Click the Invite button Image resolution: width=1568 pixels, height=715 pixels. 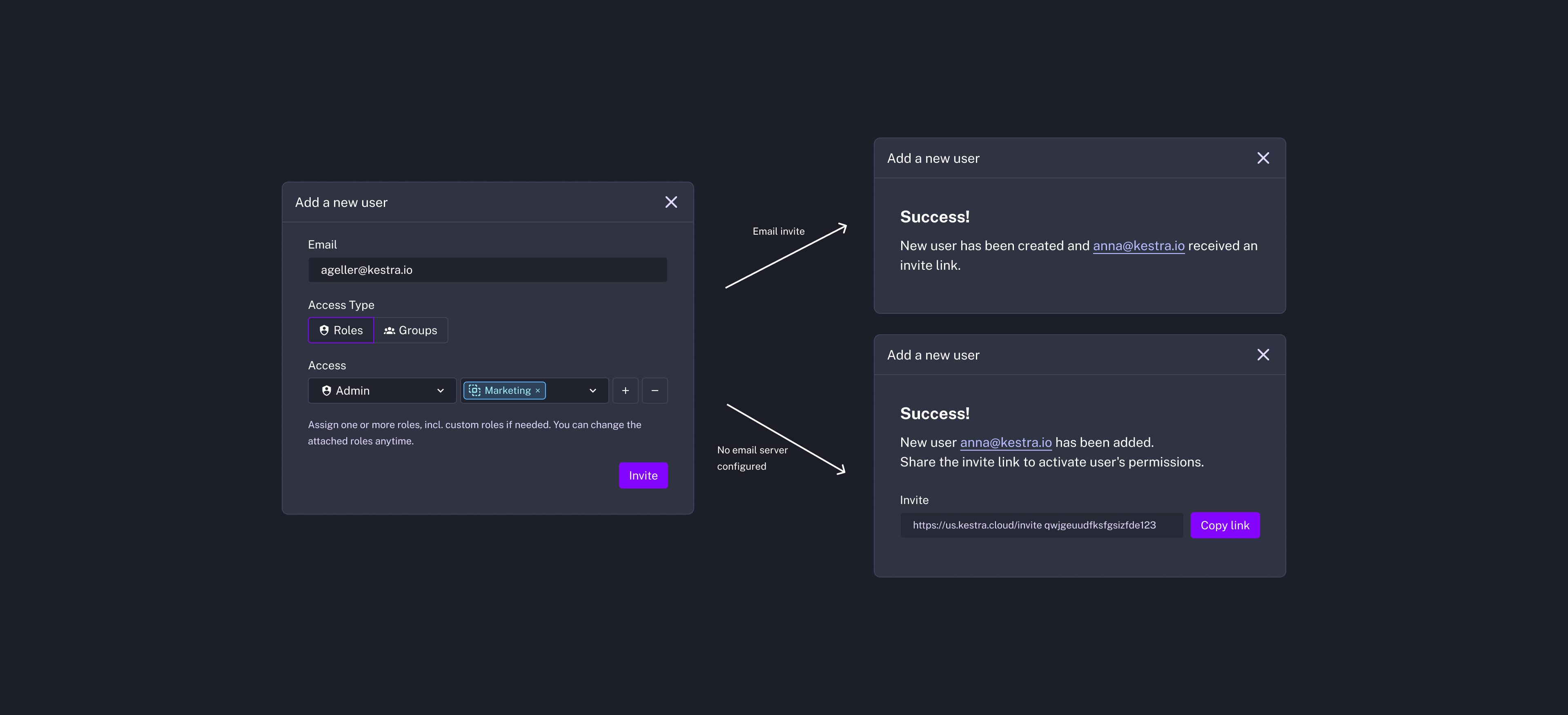[643, 475]
